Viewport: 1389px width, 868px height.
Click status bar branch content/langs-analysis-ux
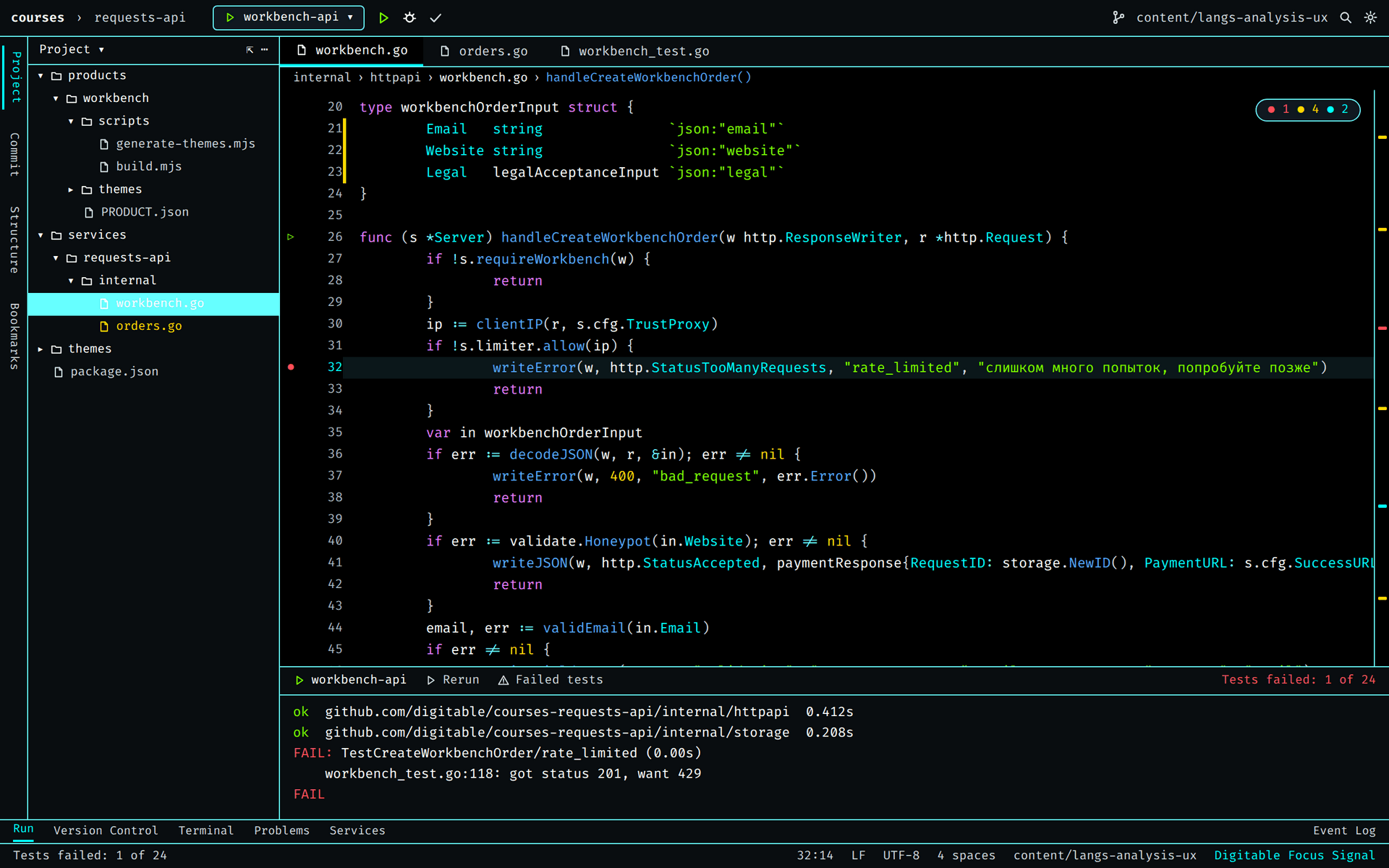point(1105,855)
